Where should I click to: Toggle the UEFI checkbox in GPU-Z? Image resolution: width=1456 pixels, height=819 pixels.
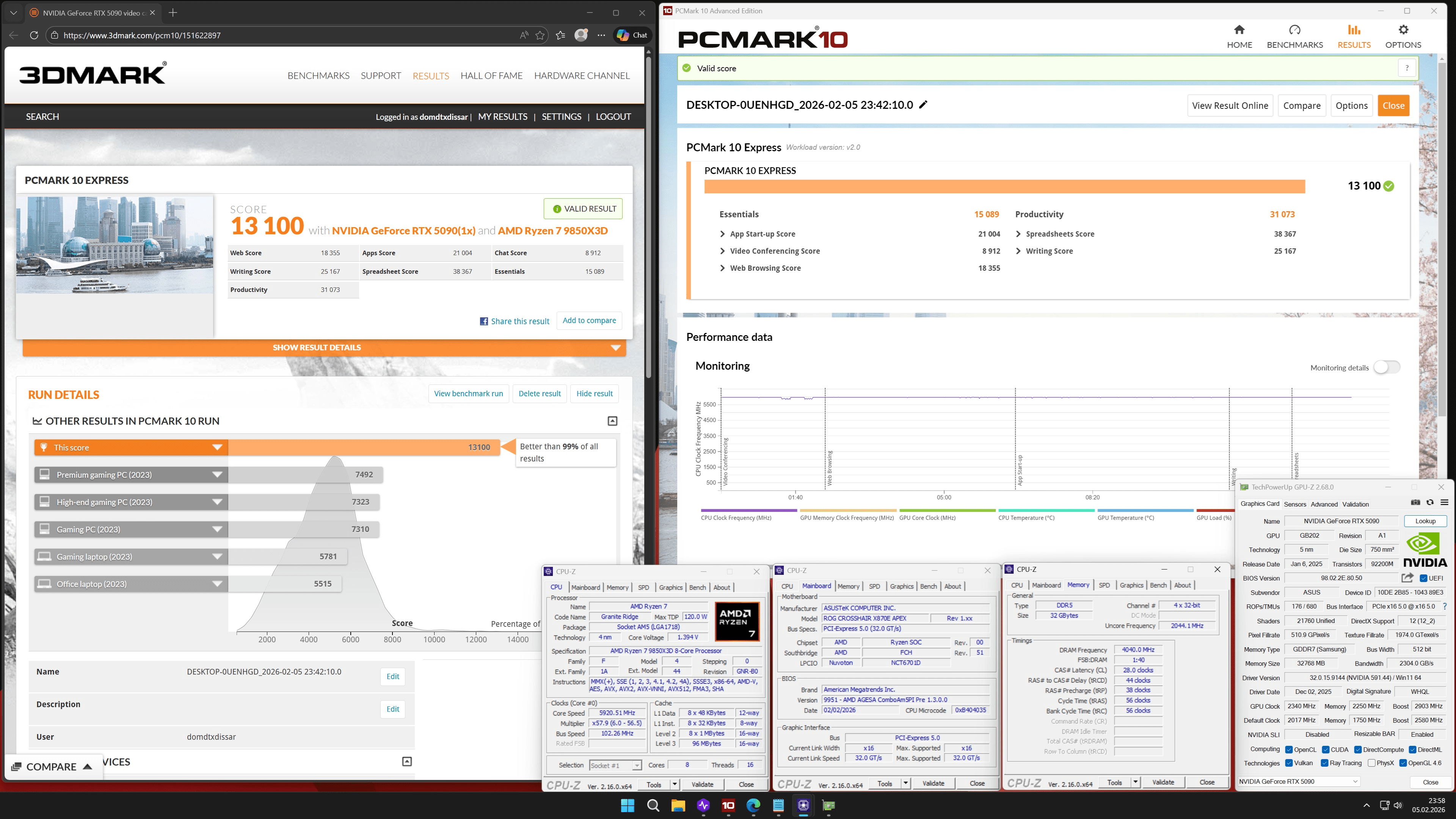coord(1423,578)
